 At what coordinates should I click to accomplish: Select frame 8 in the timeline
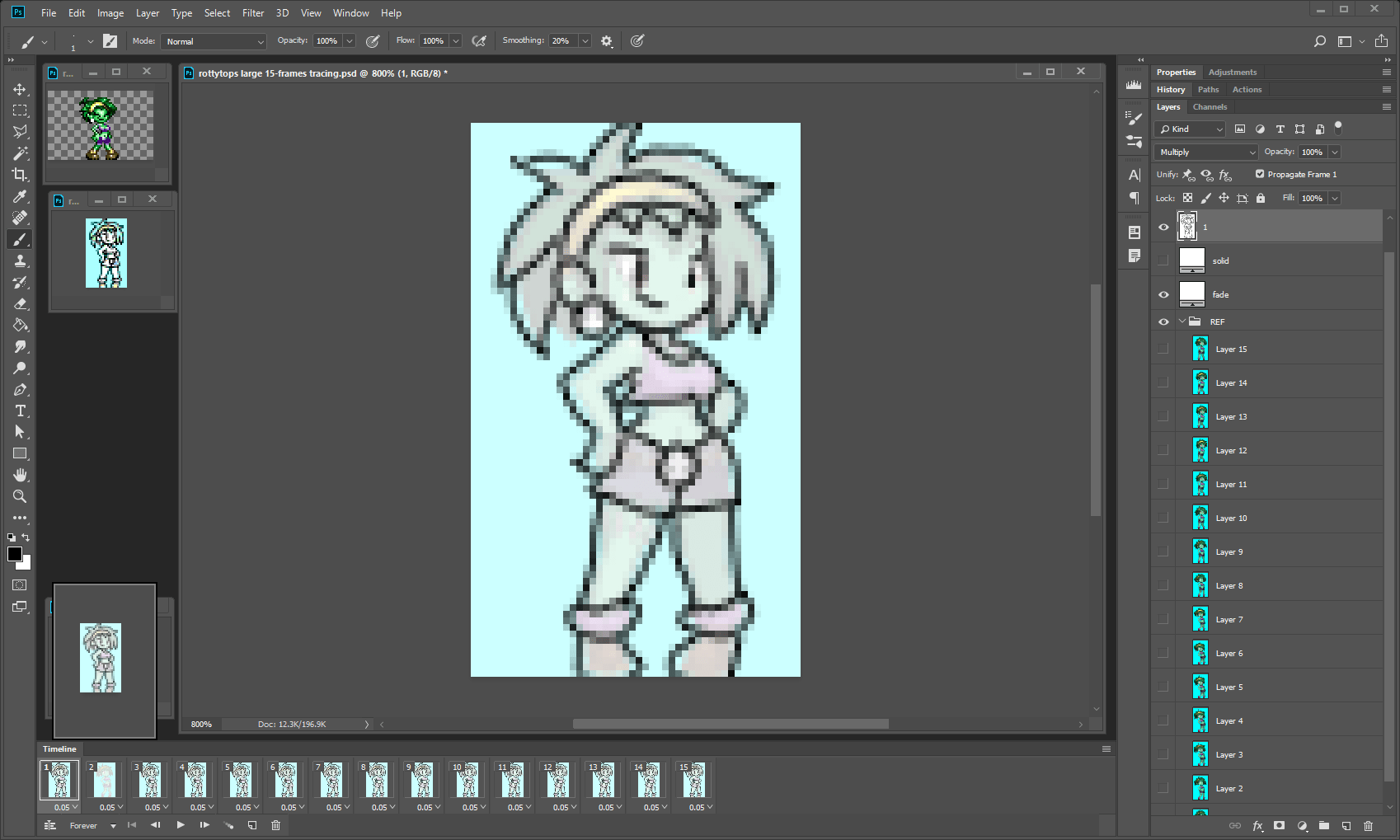pyautogui.click(x=376, y=780)
